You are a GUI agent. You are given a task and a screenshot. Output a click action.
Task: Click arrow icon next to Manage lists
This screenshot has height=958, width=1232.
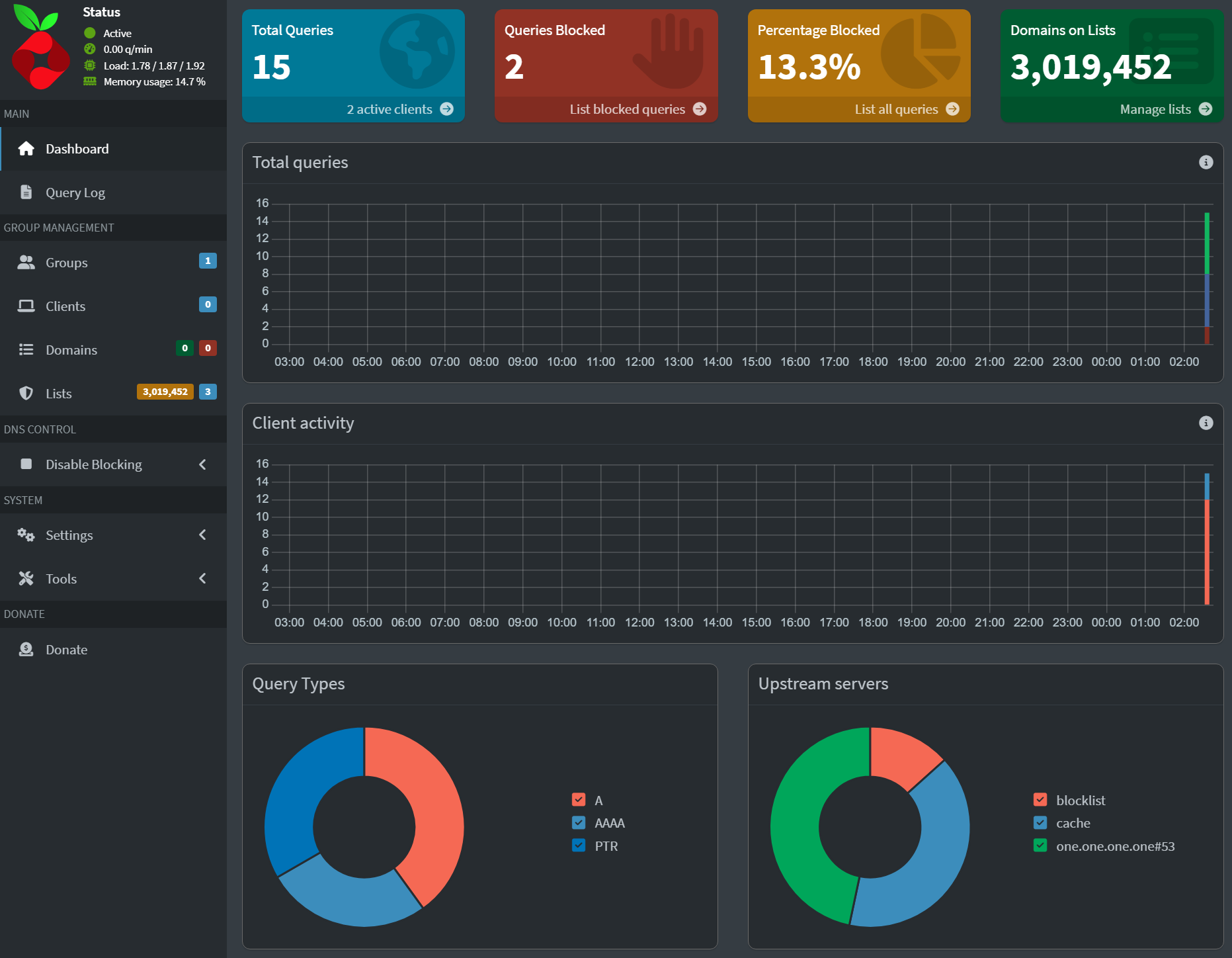pos(1206,109)
